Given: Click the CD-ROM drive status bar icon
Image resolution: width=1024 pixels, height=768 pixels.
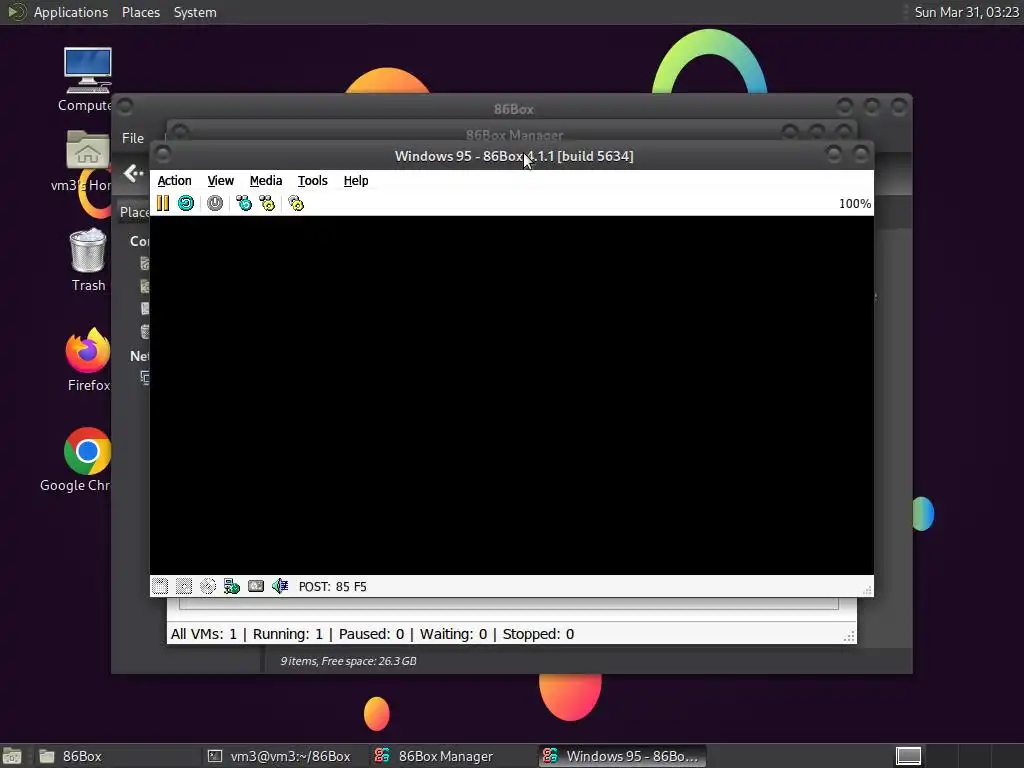Looking at the screenshot, I should pyautogui.click(x=208, y=586).
